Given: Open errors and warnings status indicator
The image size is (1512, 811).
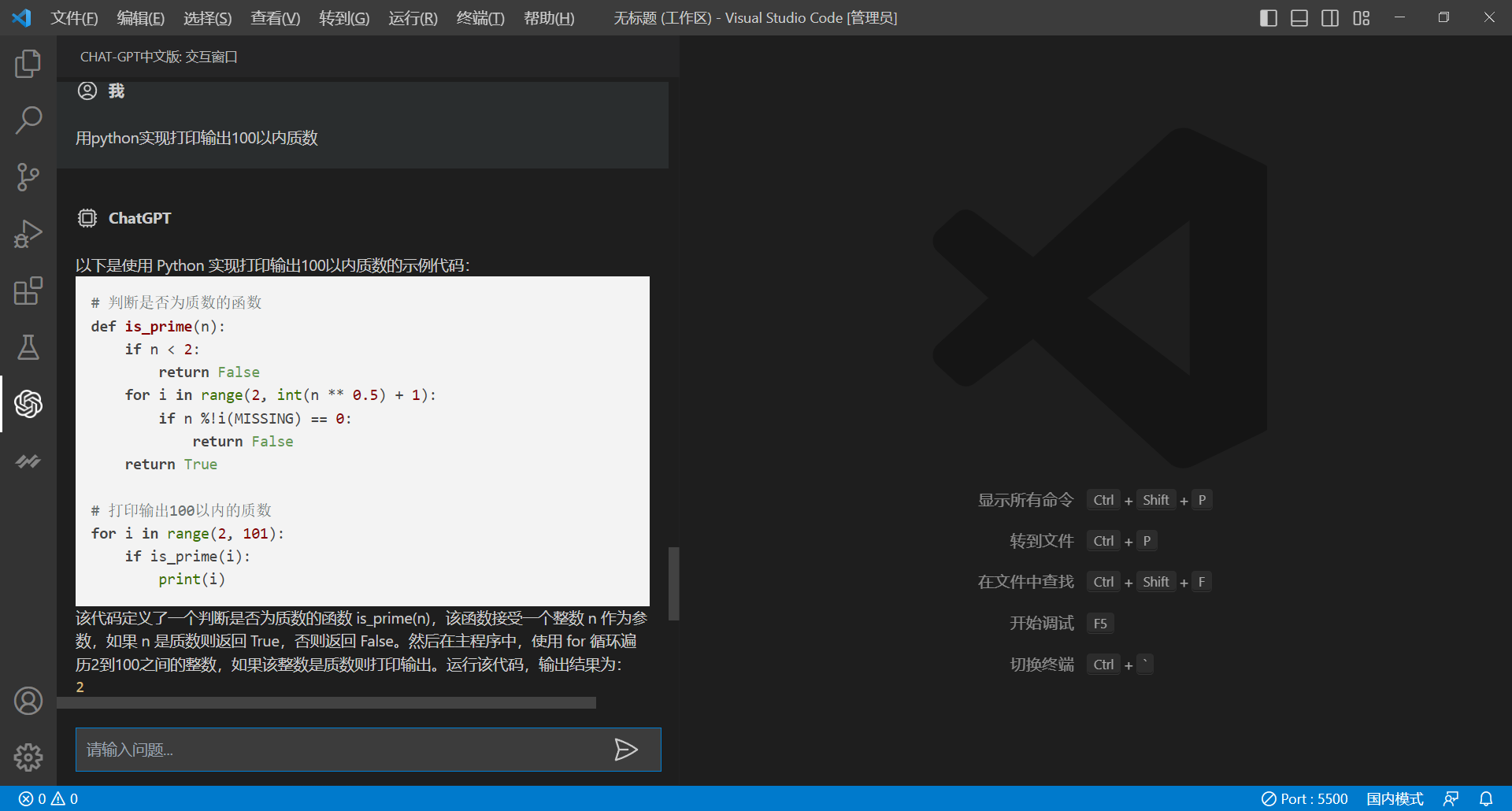Looking at the screenshot, I should click(48, 798).
